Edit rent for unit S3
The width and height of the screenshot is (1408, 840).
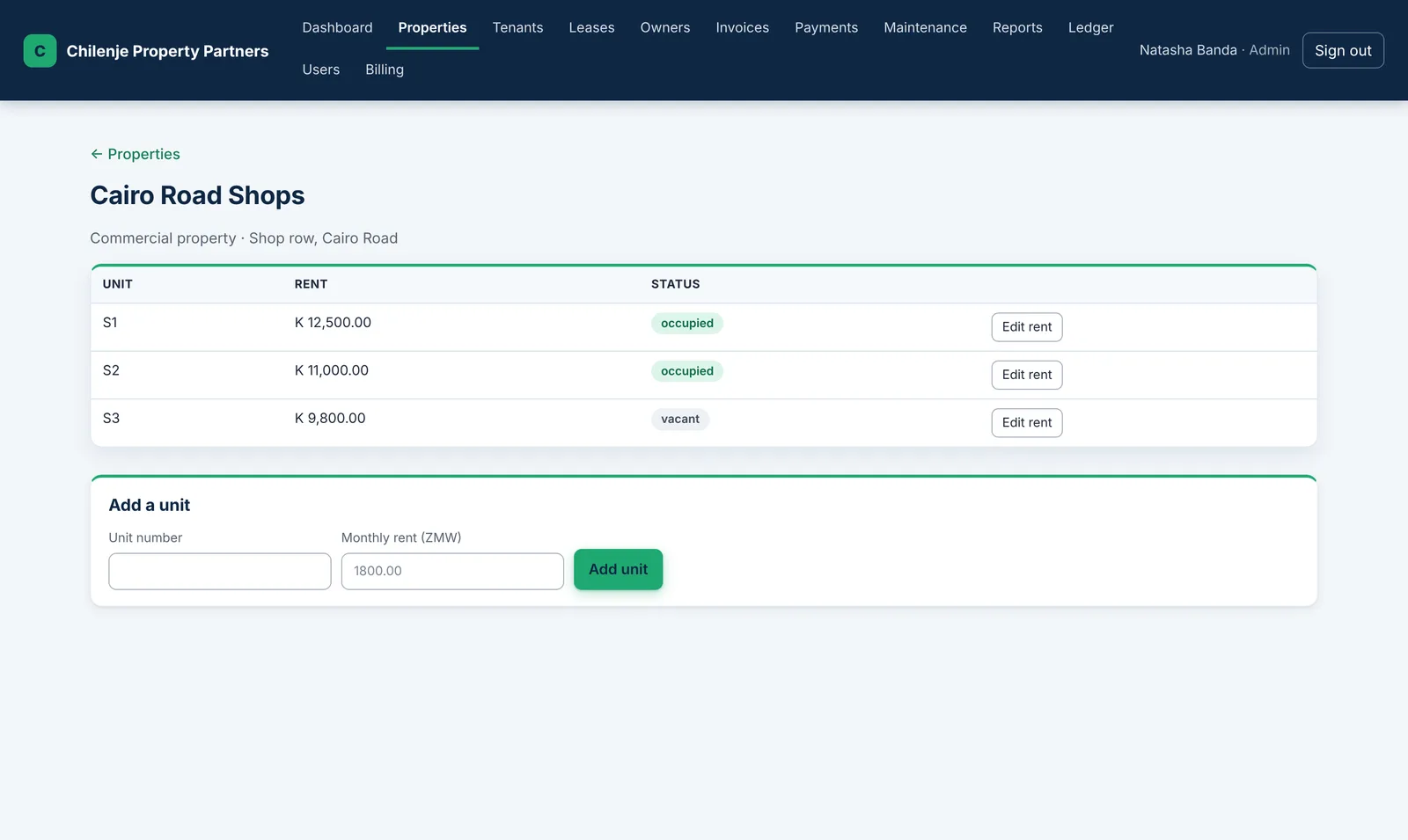[1026, 423]
